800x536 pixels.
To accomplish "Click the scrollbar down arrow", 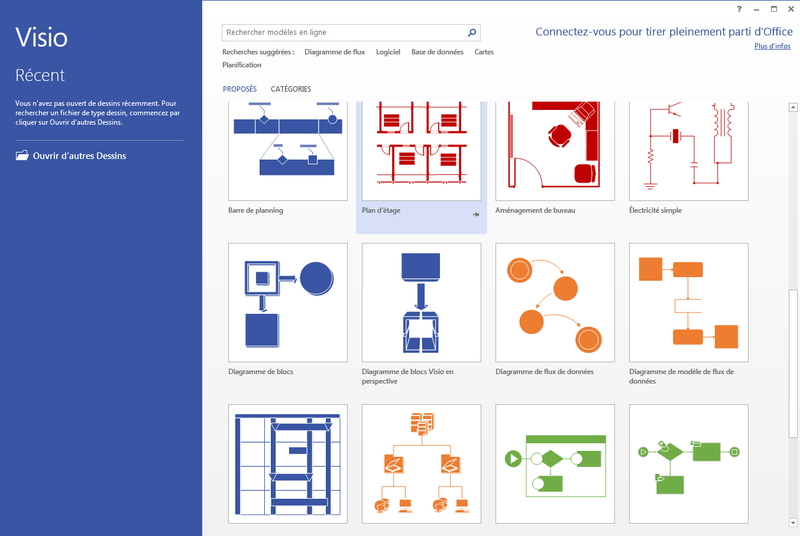I will tap(793, 522).
